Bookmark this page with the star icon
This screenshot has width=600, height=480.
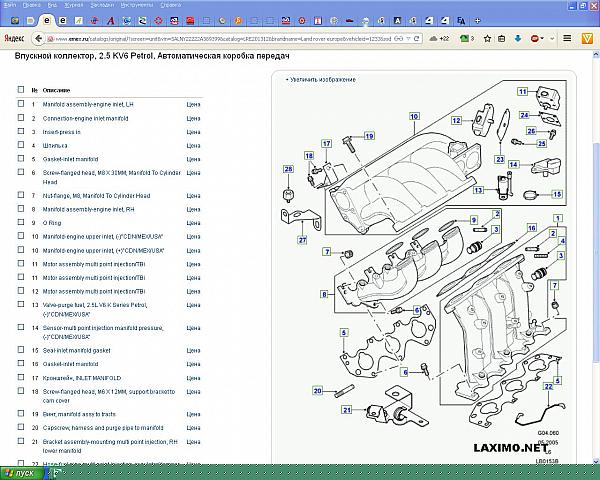487,39
